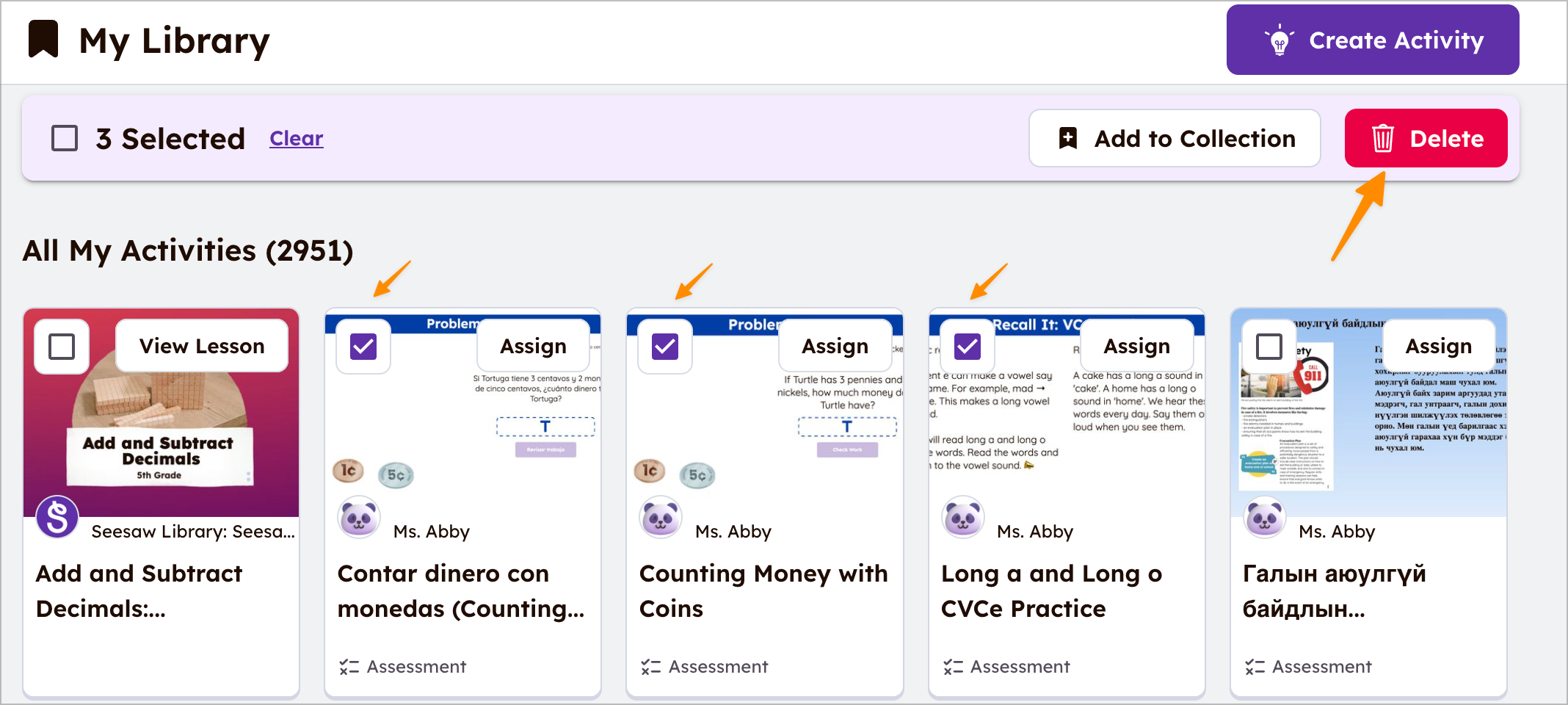Image resolution: width=1568 pixels, height=705 pixels.
Task: Toggle the select-all checkbox beside 3 Selected
Action: click(x=65, y=138)
